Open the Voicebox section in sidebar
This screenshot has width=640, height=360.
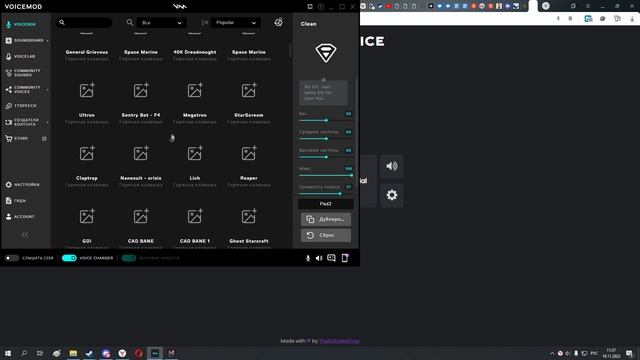tap(21, 24)
